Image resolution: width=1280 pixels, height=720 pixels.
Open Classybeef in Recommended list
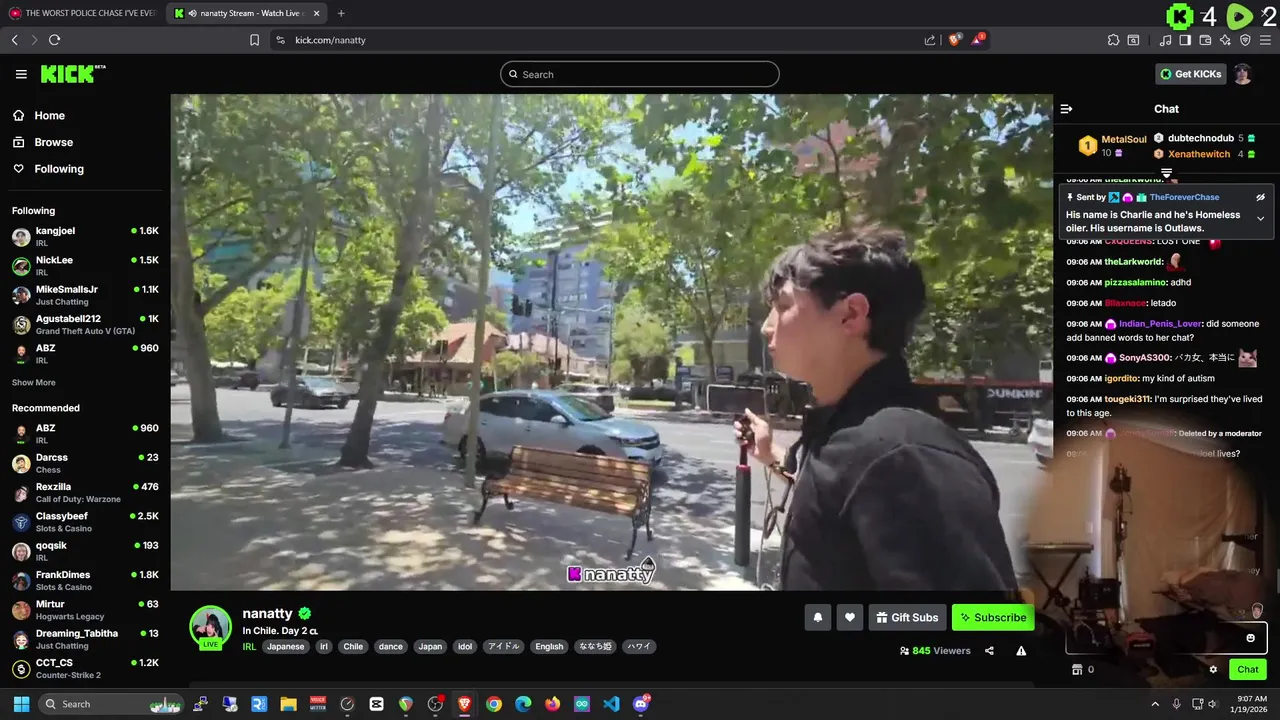pyautogui.click(x=85, y=521)
